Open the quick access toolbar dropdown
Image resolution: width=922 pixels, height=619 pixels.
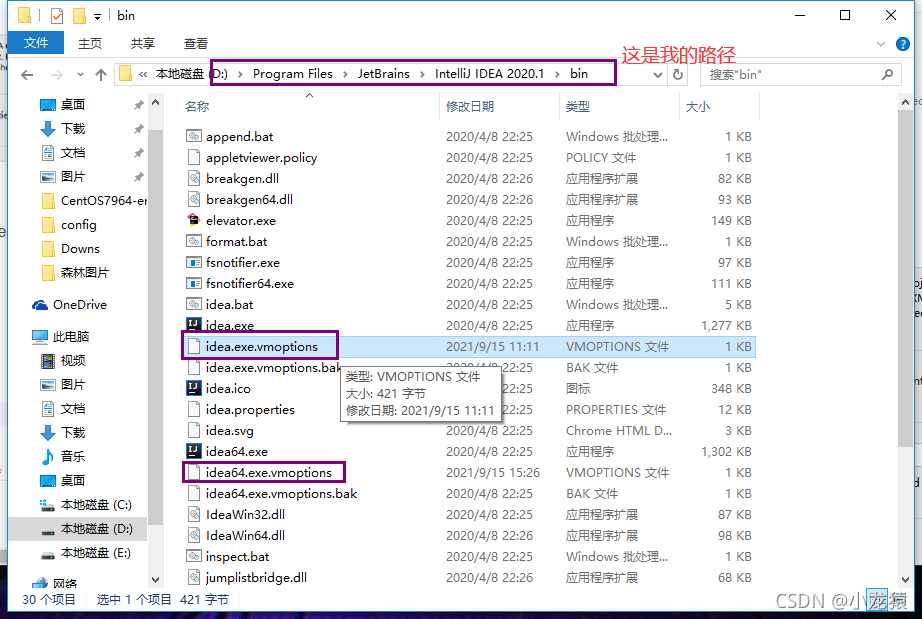98,16
